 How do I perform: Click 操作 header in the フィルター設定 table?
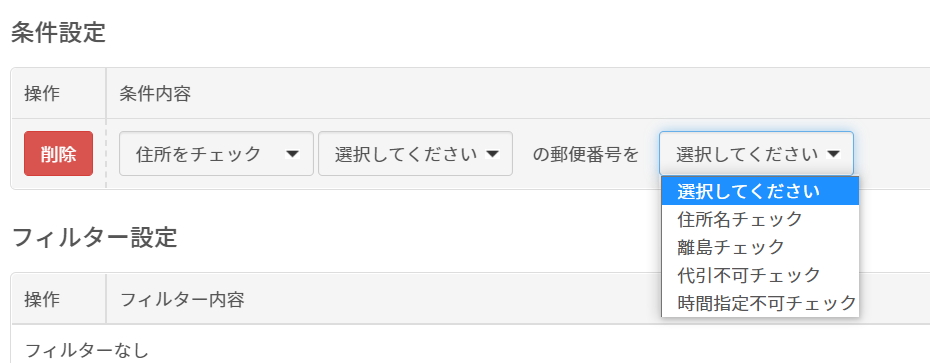(42, 300)
